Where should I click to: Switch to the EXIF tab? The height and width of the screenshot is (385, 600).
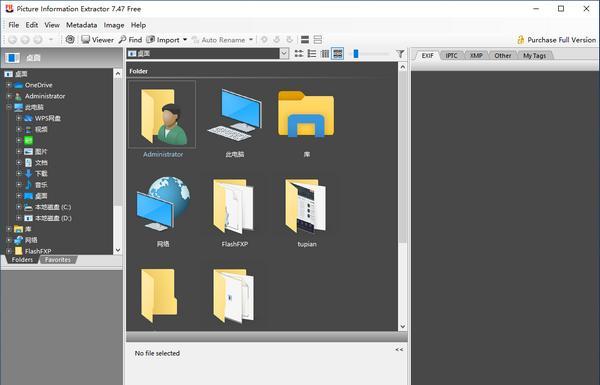click(x=427, y=55)
